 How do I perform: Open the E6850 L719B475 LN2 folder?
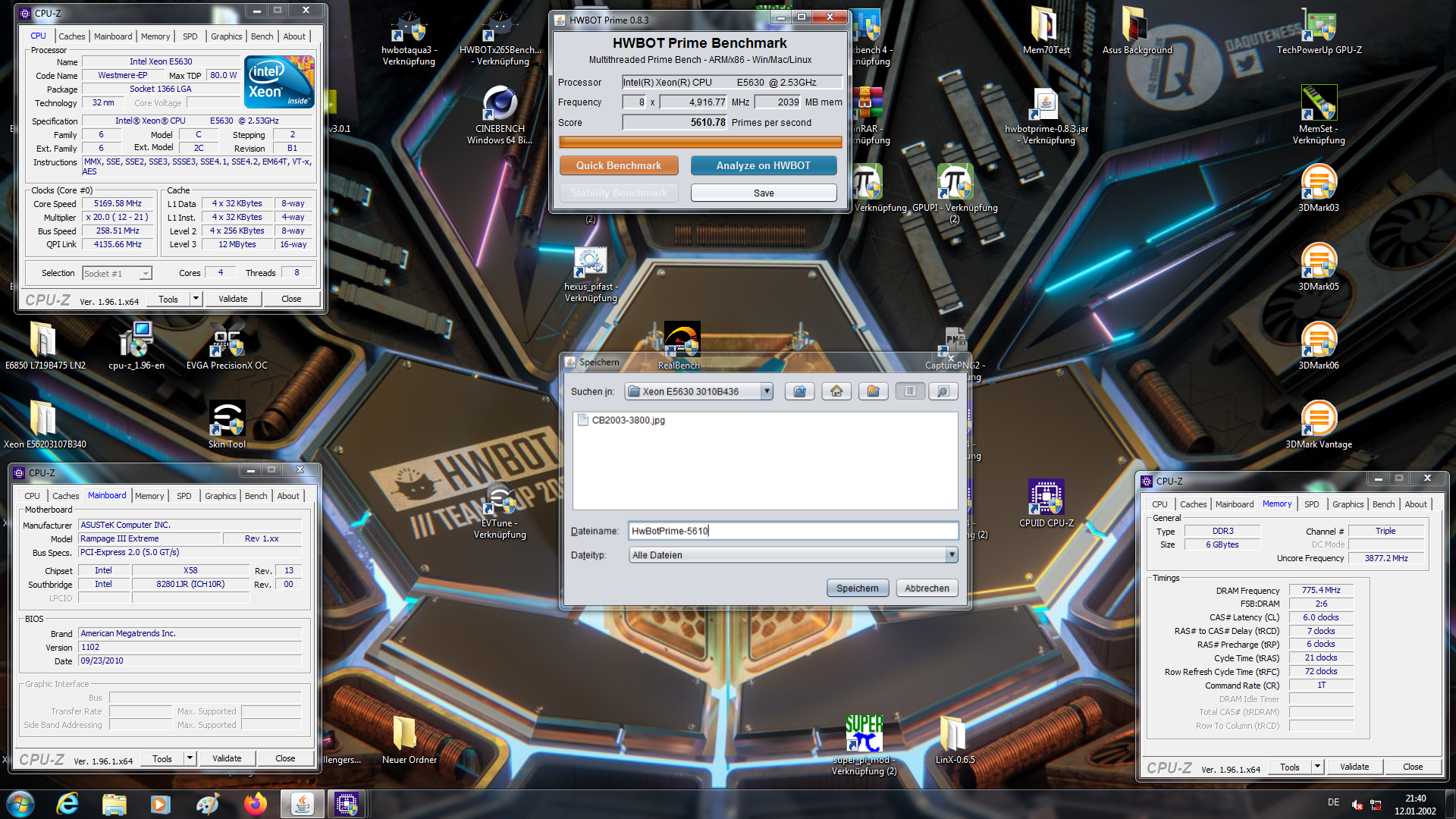[x=45, y=346]
